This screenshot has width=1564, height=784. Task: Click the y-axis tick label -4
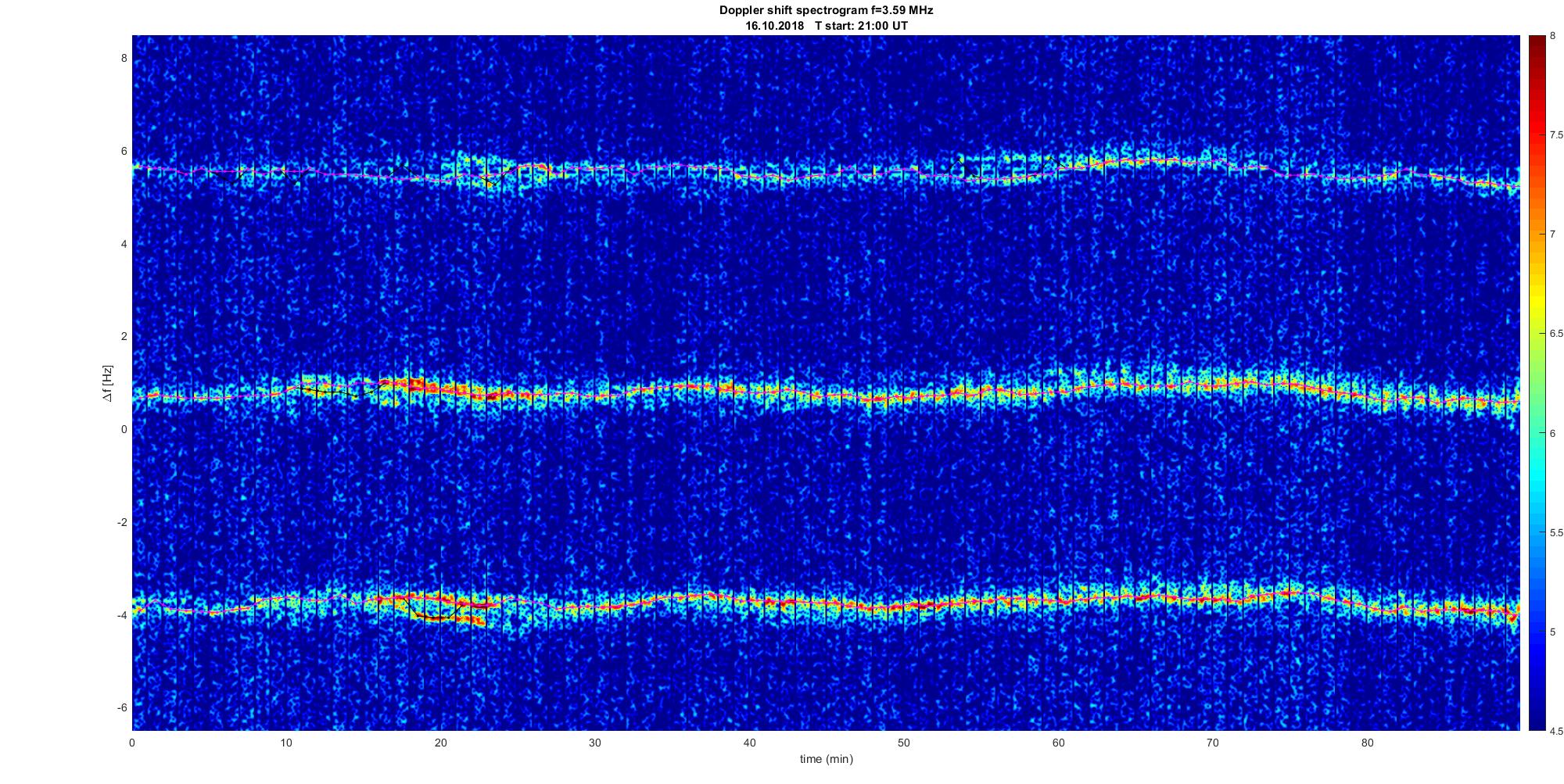point(121,615)
